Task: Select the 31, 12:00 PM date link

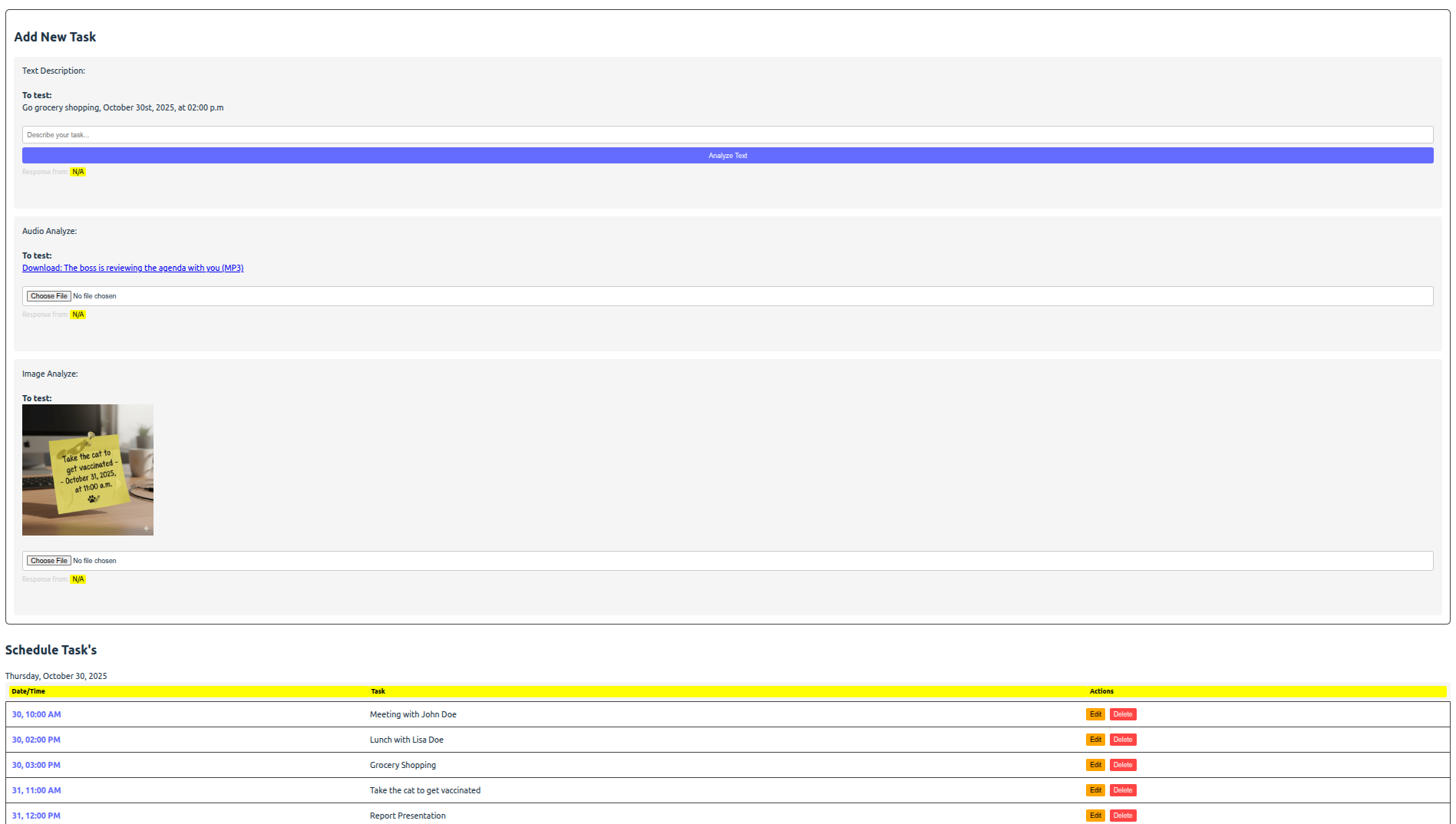Action: (x=35, y=816)
